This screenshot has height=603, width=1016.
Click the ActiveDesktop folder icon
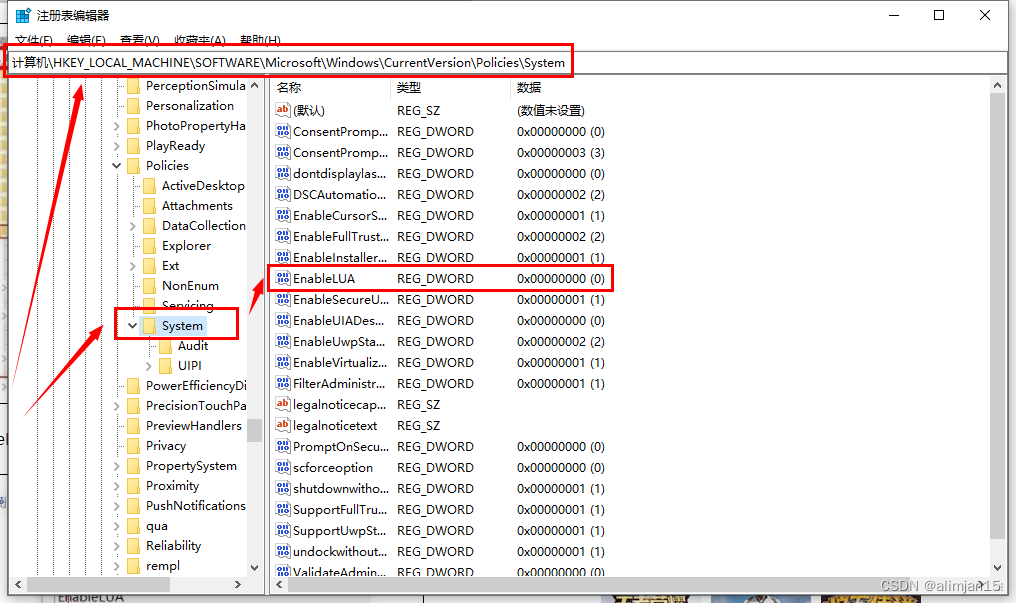(150, 186)
